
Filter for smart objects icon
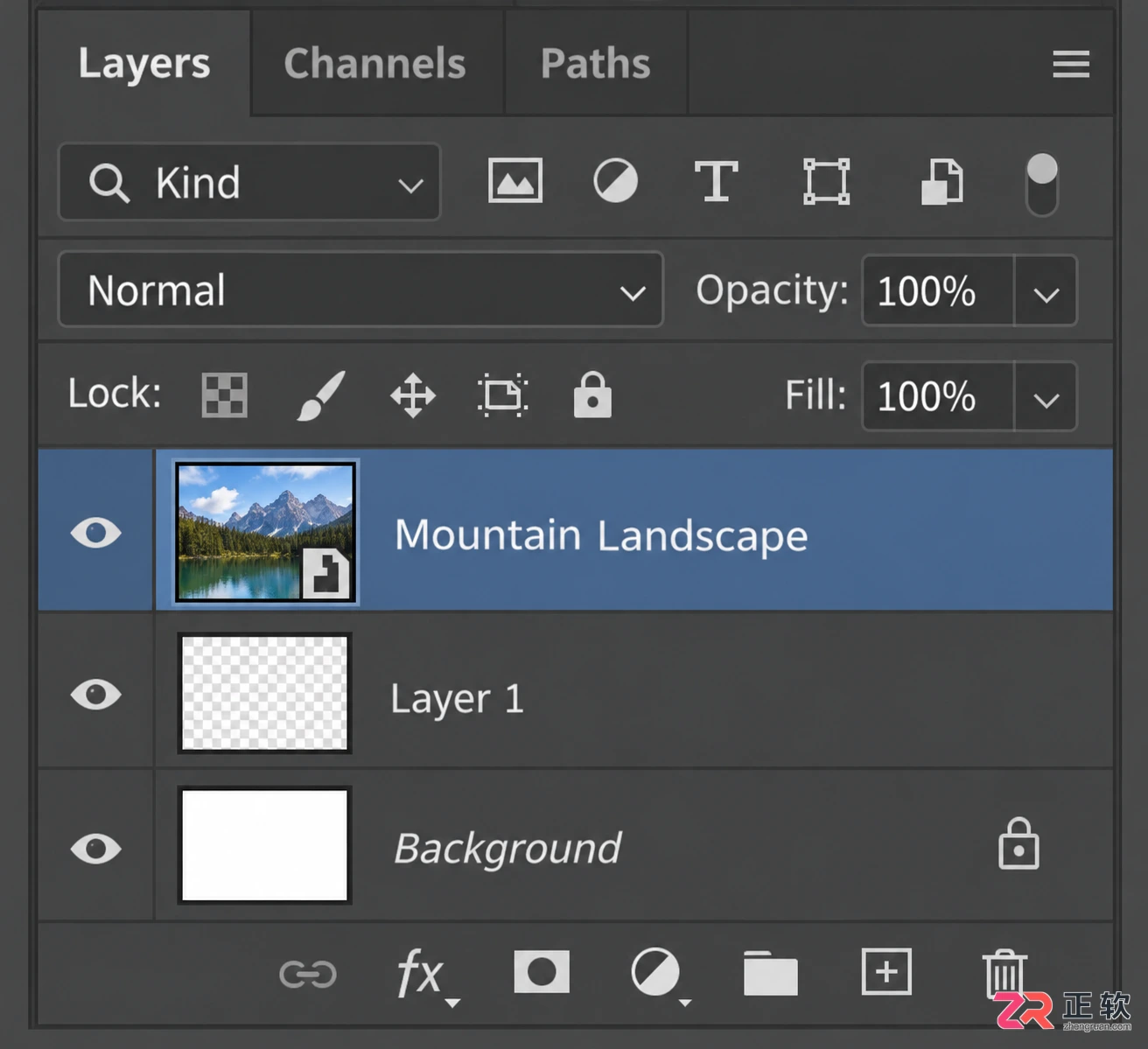941,181
